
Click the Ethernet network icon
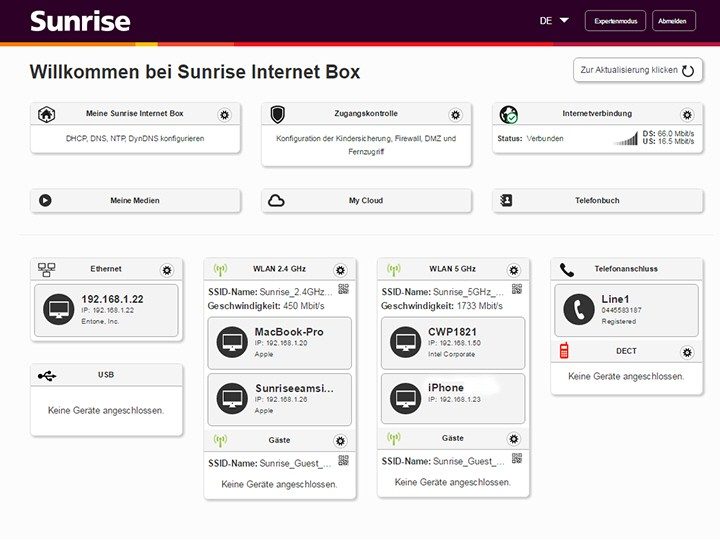46,270
